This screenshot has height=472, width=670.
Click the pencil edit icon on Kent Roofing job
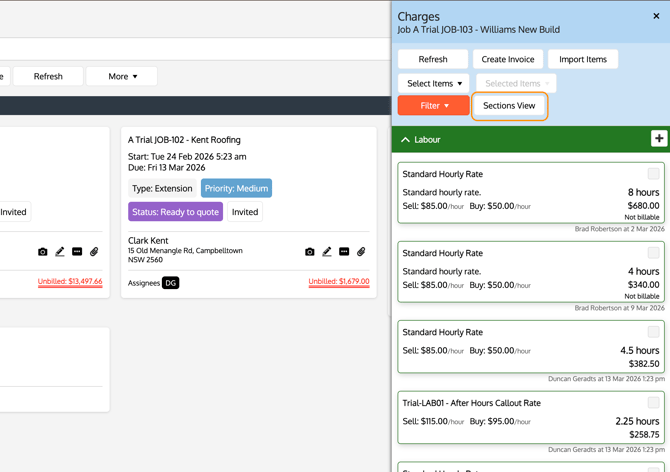coord(327,252)
